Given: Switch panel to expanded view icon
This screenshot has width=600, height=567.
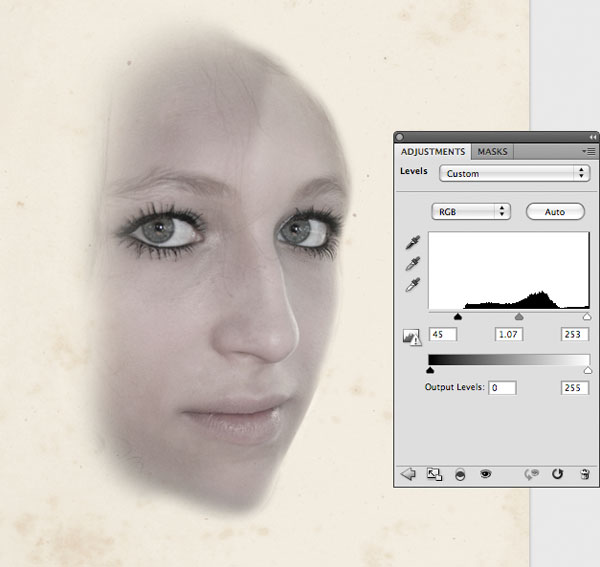Looking at the screenshot, I should coord(434,474).
